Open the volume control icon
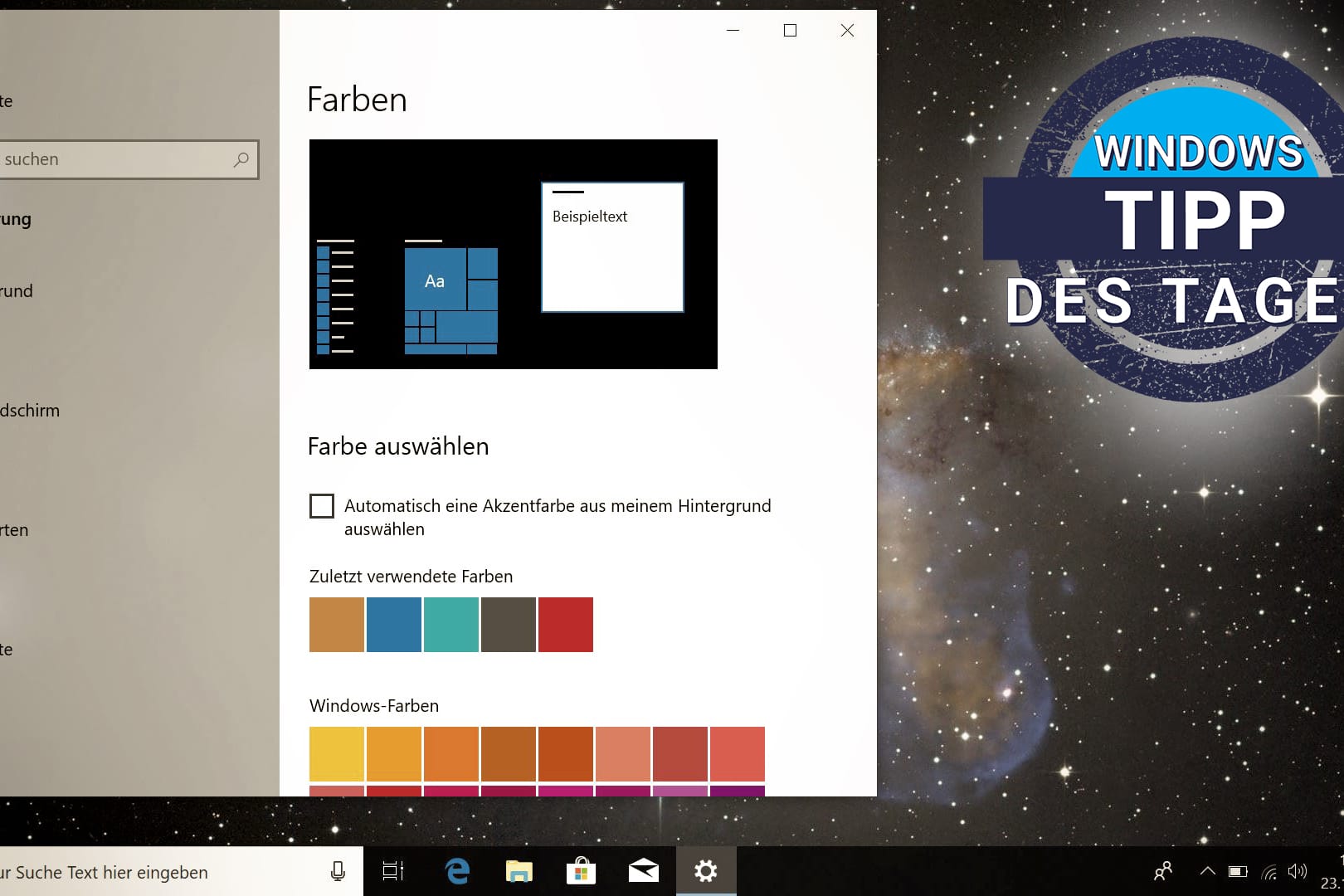Image resolution: width=1344 pixels, height=896 pixels. pos(1298,871)
